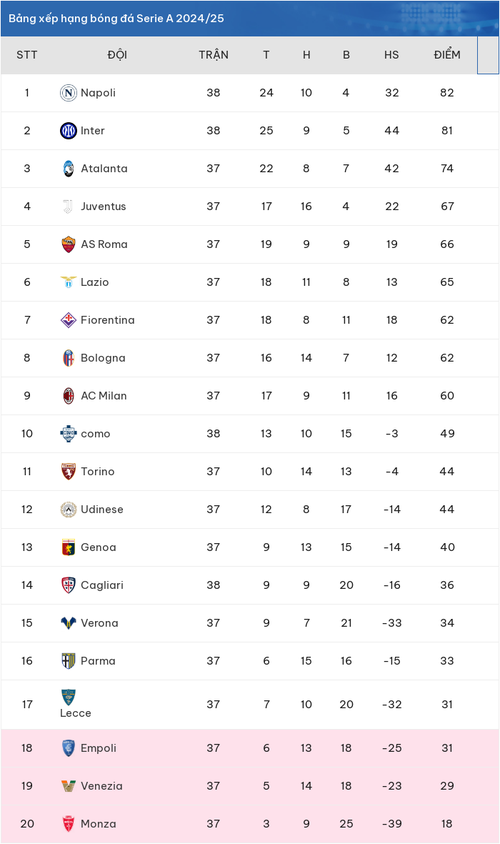500x844 pixels.
Task: Select the Torino bull crest
Action: click(68, 471)
